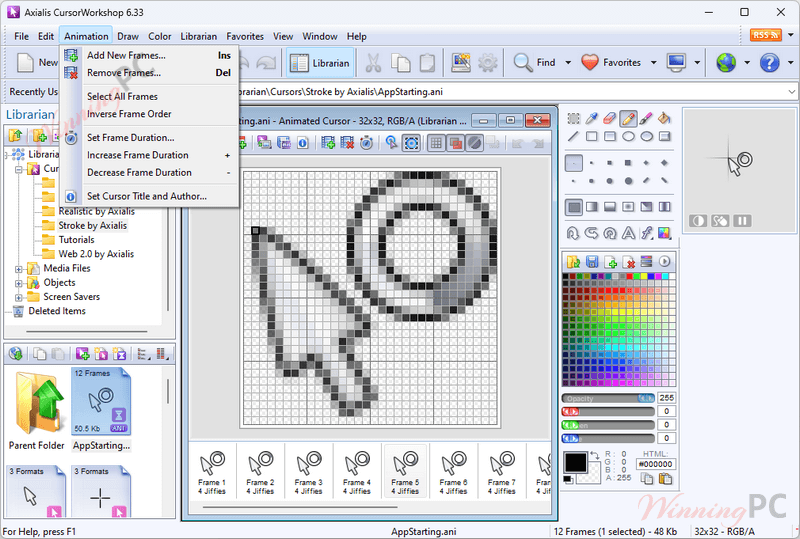
Task: Toggle overlapping red squares button in editor toolbar
Action: (x=455, y=143)
